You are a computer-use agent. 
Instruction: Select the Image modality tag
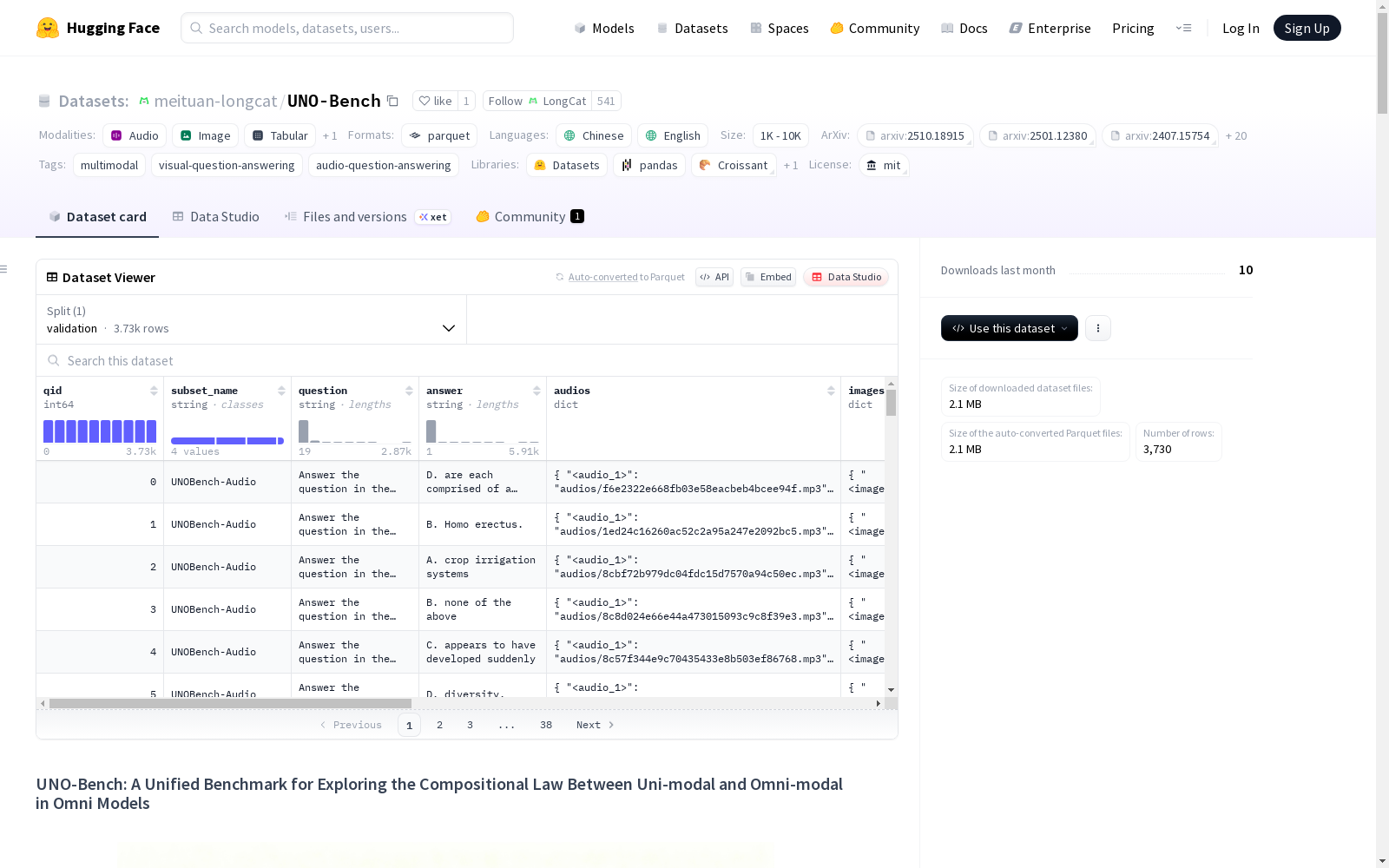pos(206,135)
